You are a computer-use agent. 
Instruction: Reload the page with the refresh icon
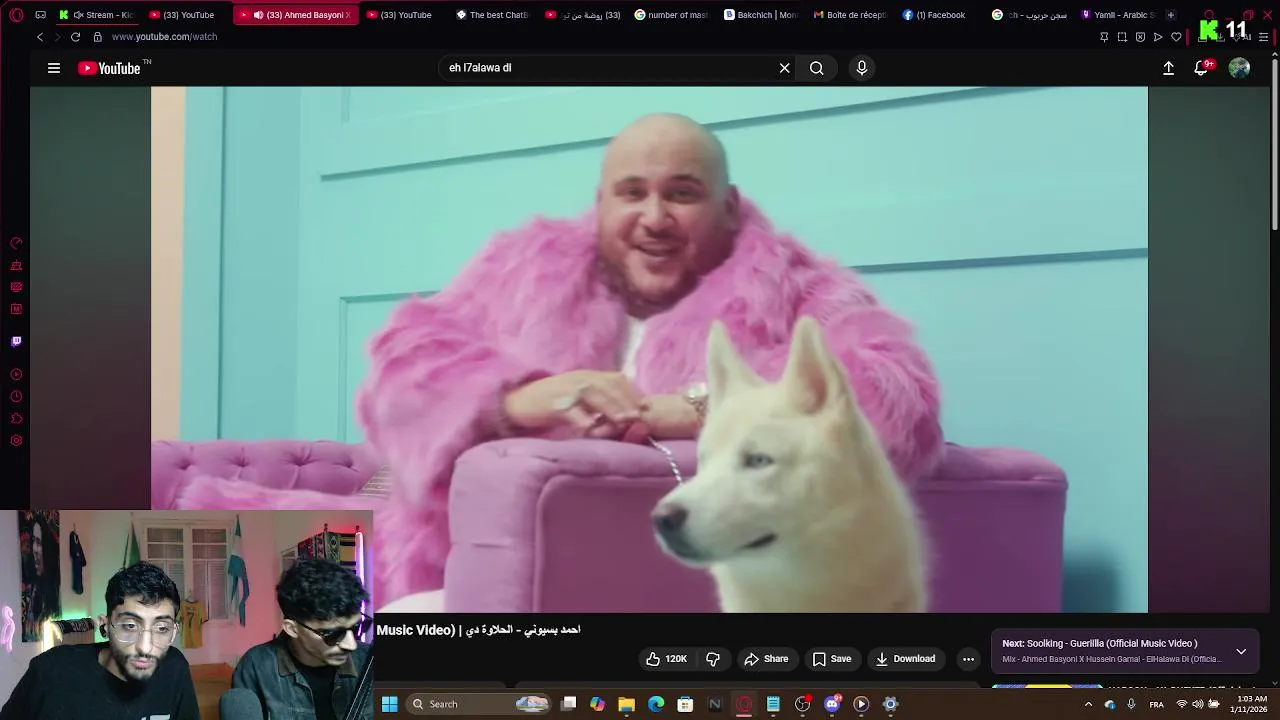click(75, 37)
